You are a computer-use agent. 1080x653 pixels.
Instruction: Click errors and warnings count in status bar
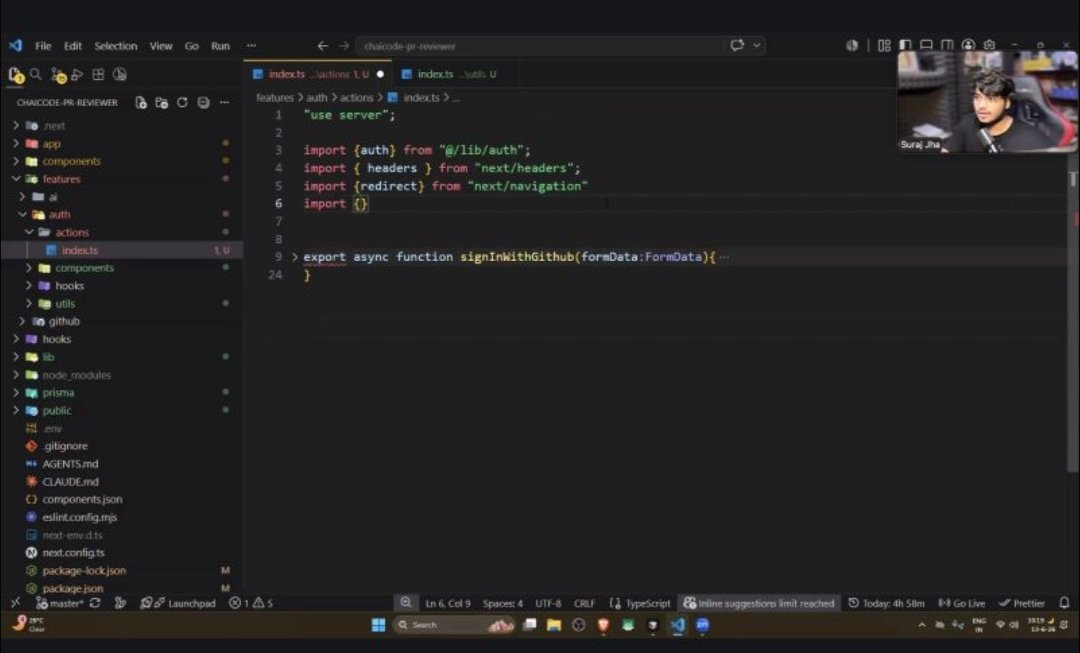(x=251, y=603)
